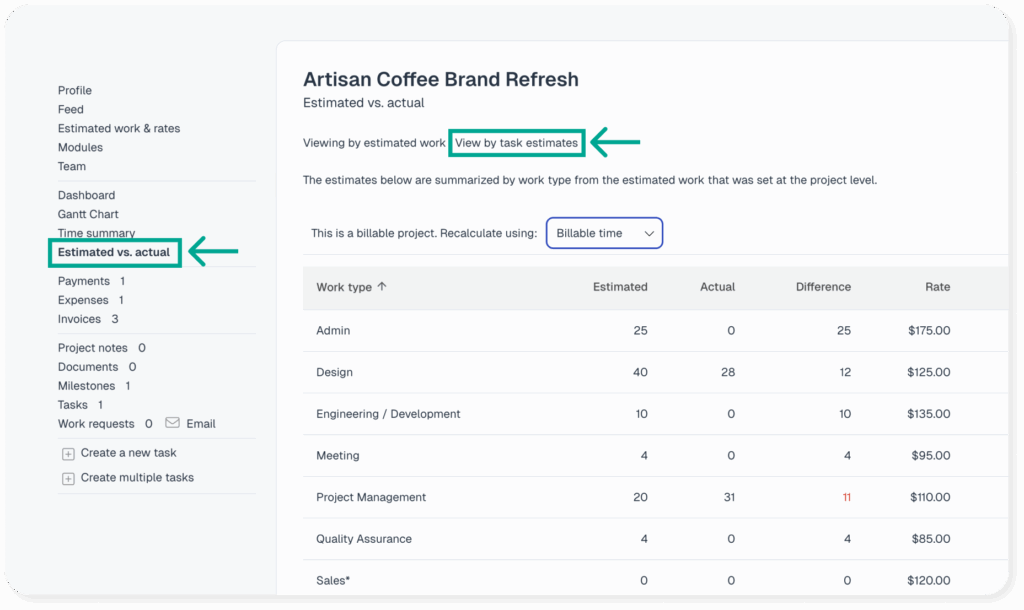
Task: Open Estimated work & rates
Action: click(x=119, y=128)
